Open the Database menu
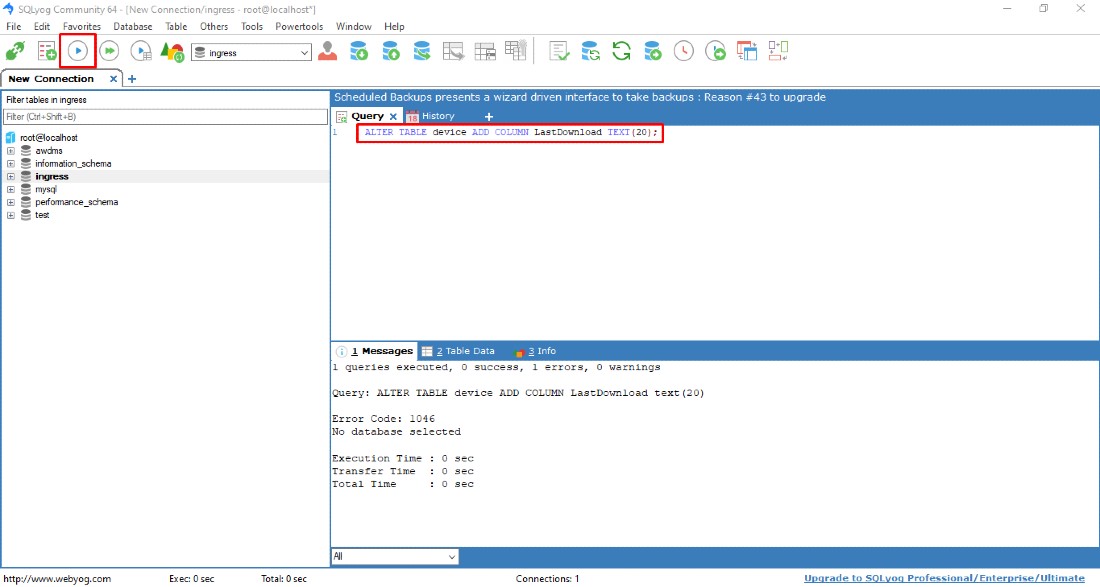The image size is (1100, 587). tap(133, 27)
